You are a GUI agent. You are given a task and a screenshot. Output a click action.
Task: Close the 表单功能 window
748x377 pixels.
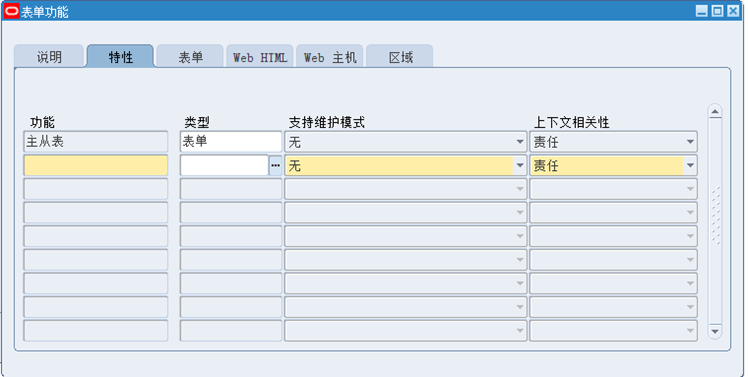pyautogui.click(x=733, y=11)
